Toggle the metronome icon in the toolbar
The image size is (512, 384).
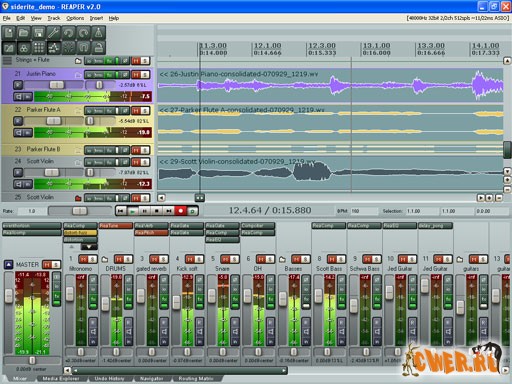pyautogui.click(x=99, y=33)
